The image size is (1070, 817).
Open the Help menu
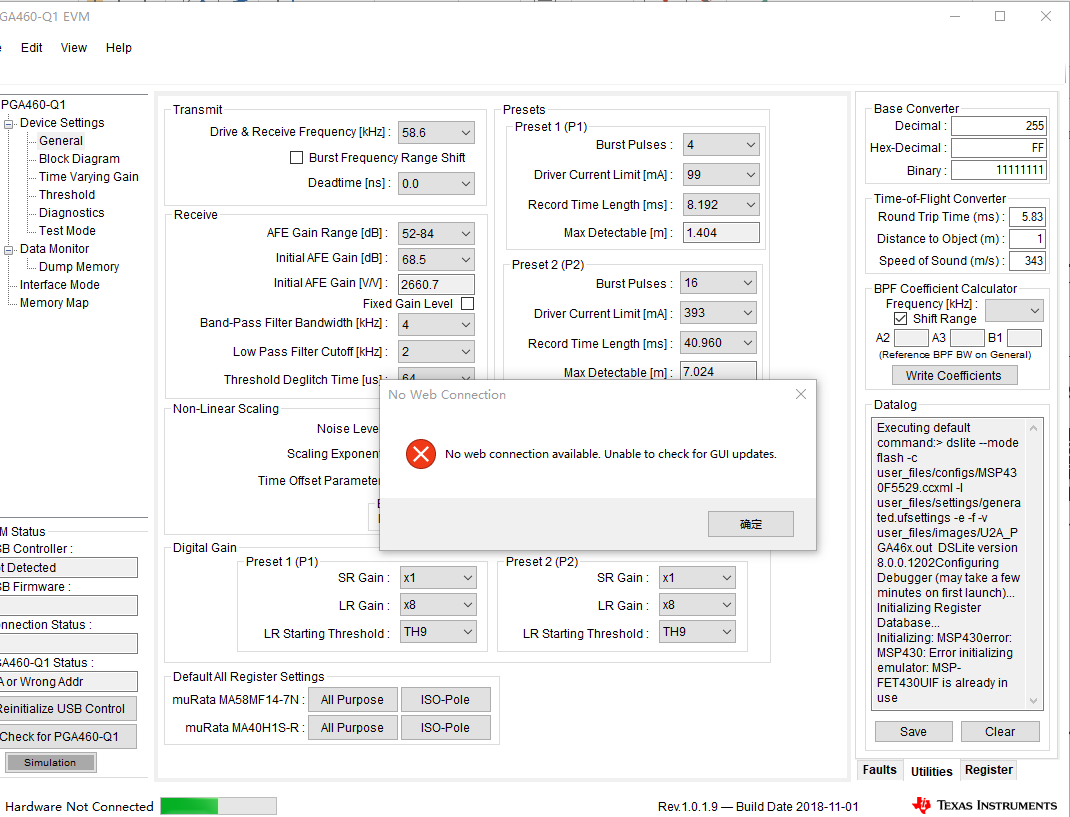(119, 48)
